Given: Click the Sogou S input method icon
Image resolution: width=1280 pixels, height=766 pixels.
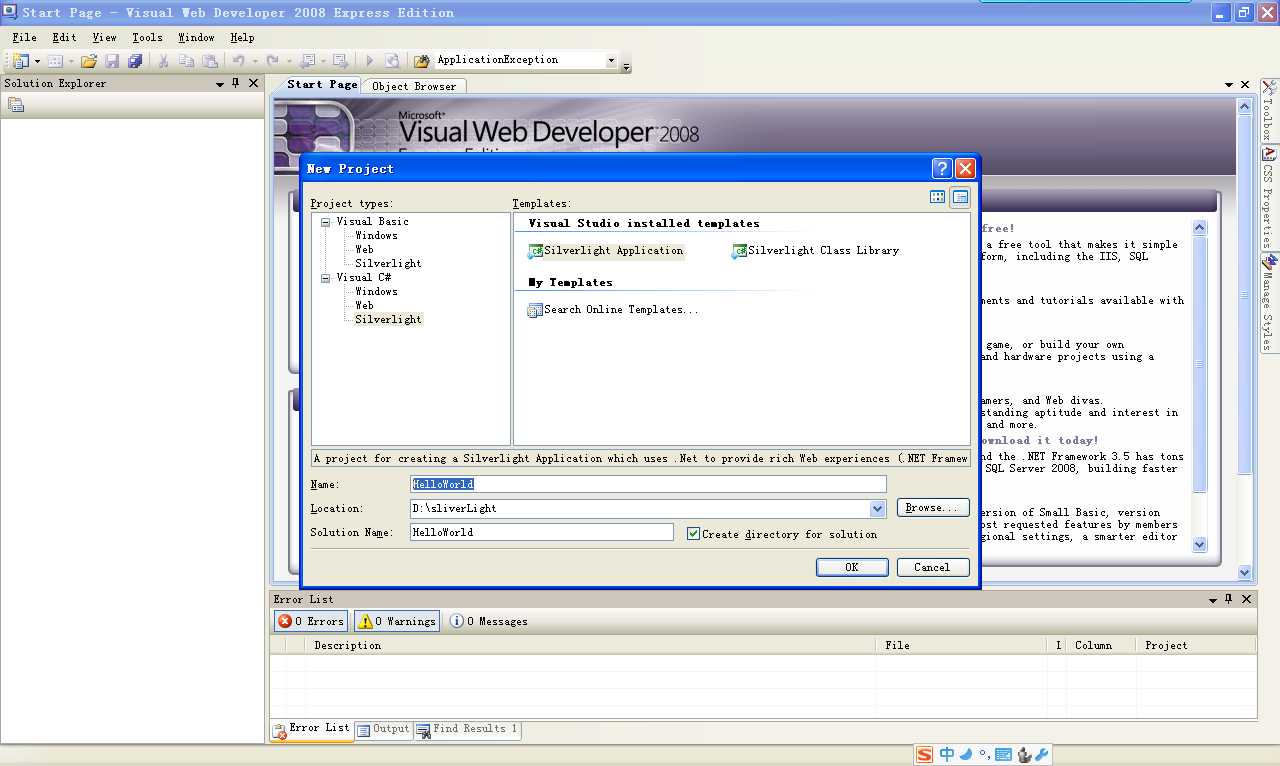Looking at the screenshot, I should (925, 755).
